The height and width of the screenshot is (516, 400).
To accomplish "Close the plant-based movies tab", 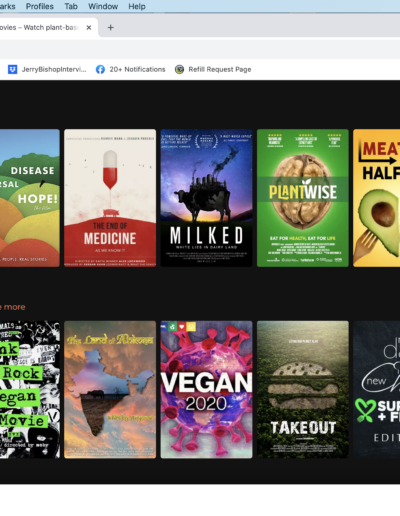I will pyautogui.click(x=89, y=27).
